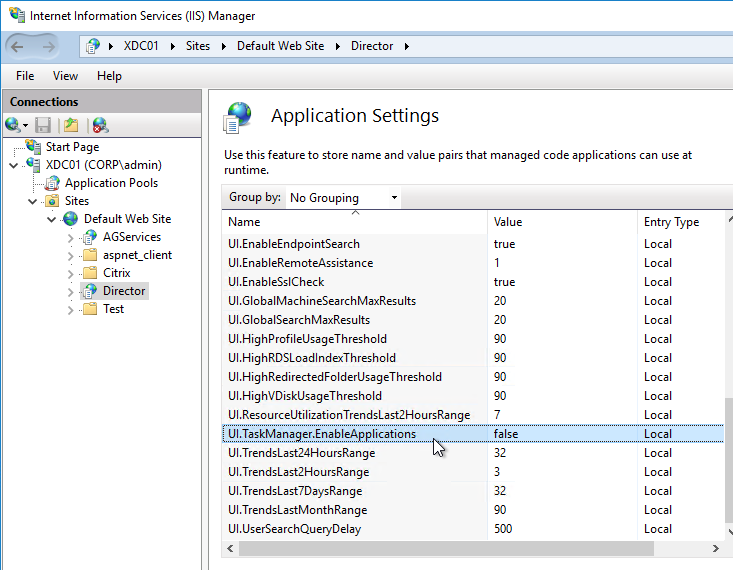This screenshot has height=570, width=733.
Task: Select the UI.HighVDiskUsageThreshold row
Action: pyautogui.click(x=473, y=396)
